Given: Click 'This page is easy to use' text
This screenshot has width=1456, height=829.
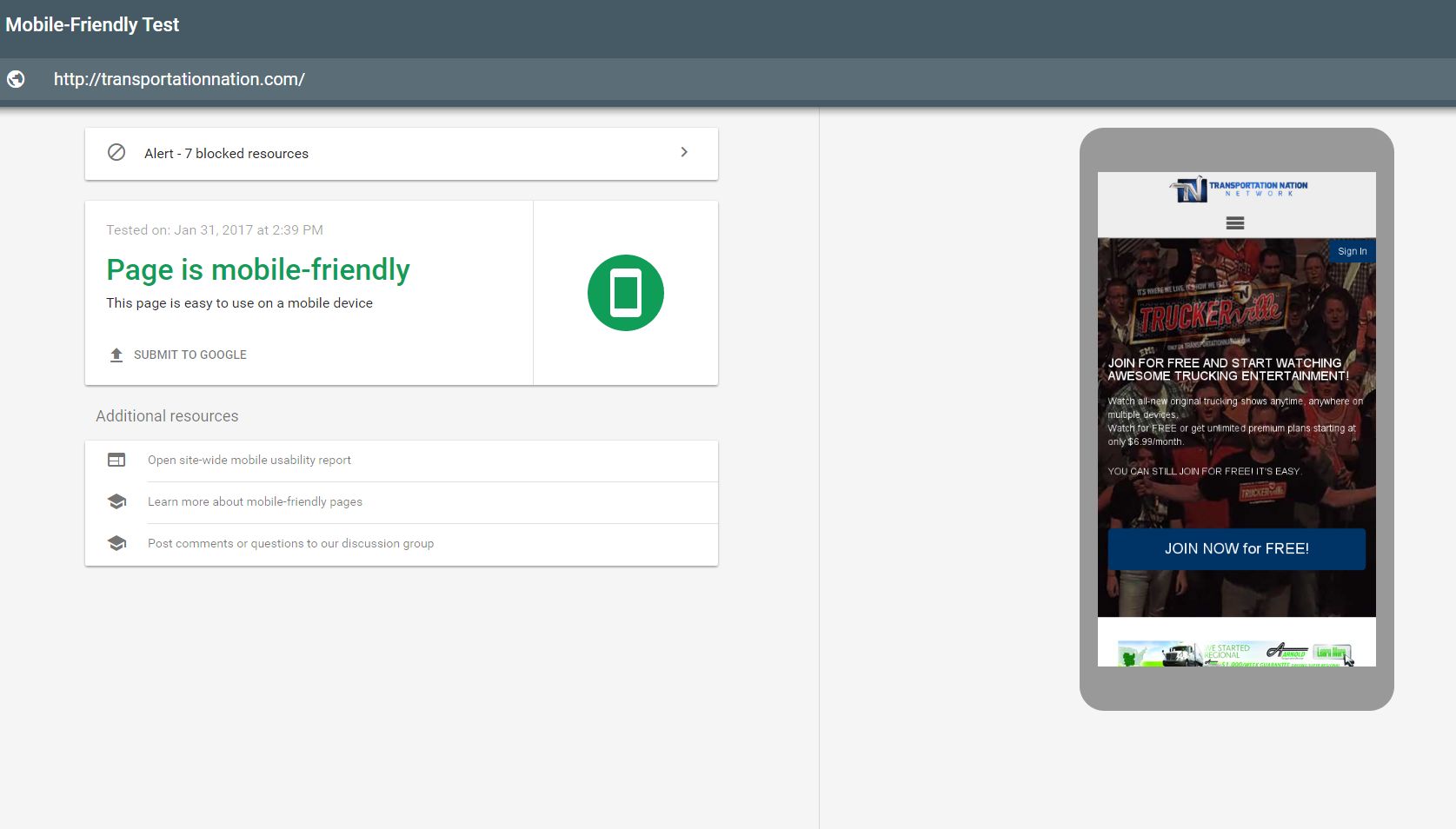Looking at the screenshot, I should click(x=239, y=302).
